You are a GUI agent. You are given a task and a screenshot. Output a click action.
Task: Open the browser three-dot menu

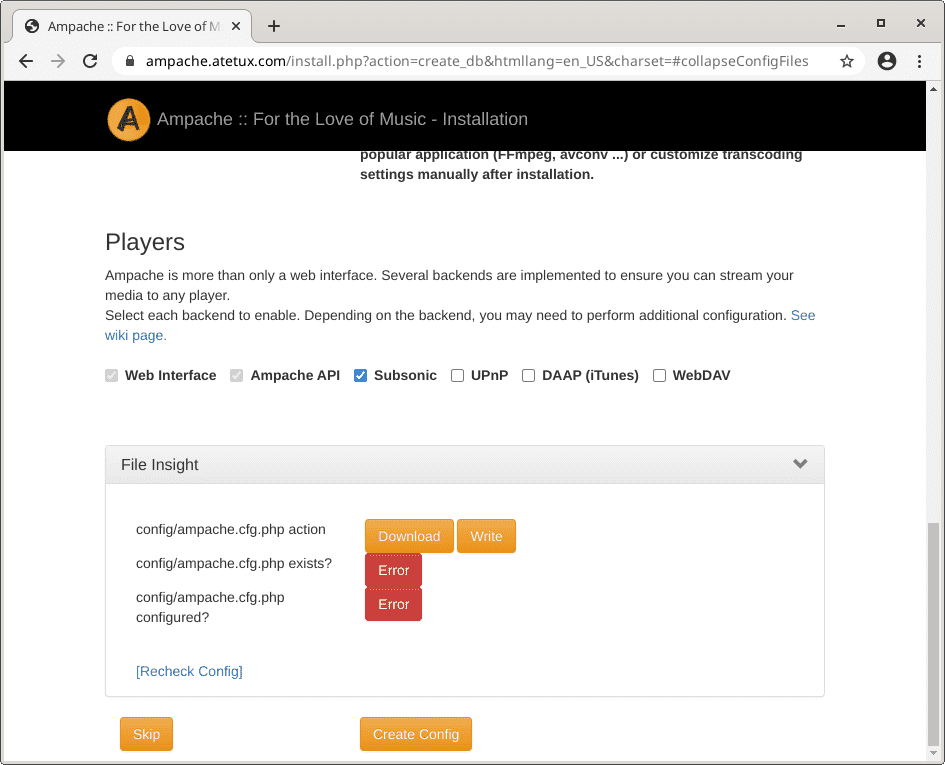tap(921, 61)
